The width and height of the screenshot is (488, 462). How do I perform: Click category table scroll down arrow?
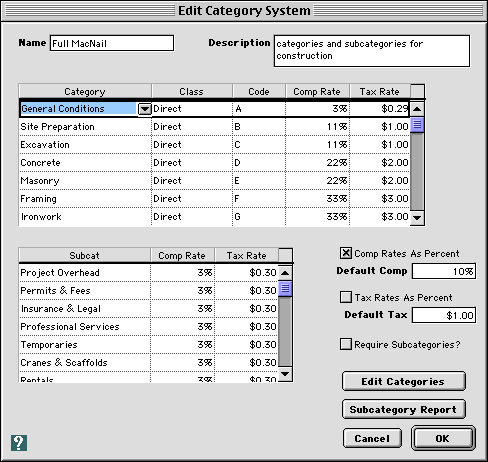[417, 218]
